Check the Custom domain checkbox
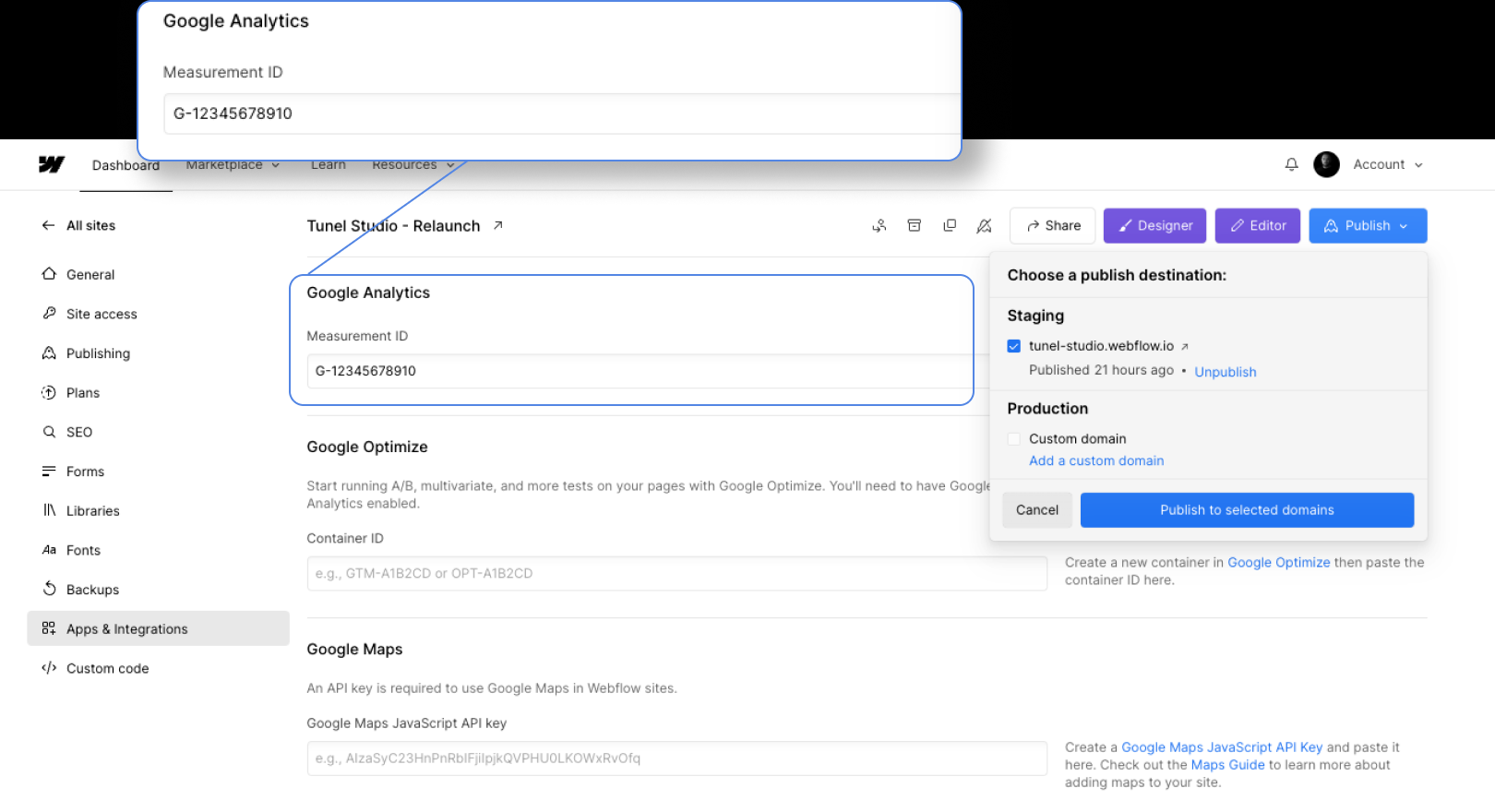The width and height of the screenshot is (1495, 812). point(1014,439)
